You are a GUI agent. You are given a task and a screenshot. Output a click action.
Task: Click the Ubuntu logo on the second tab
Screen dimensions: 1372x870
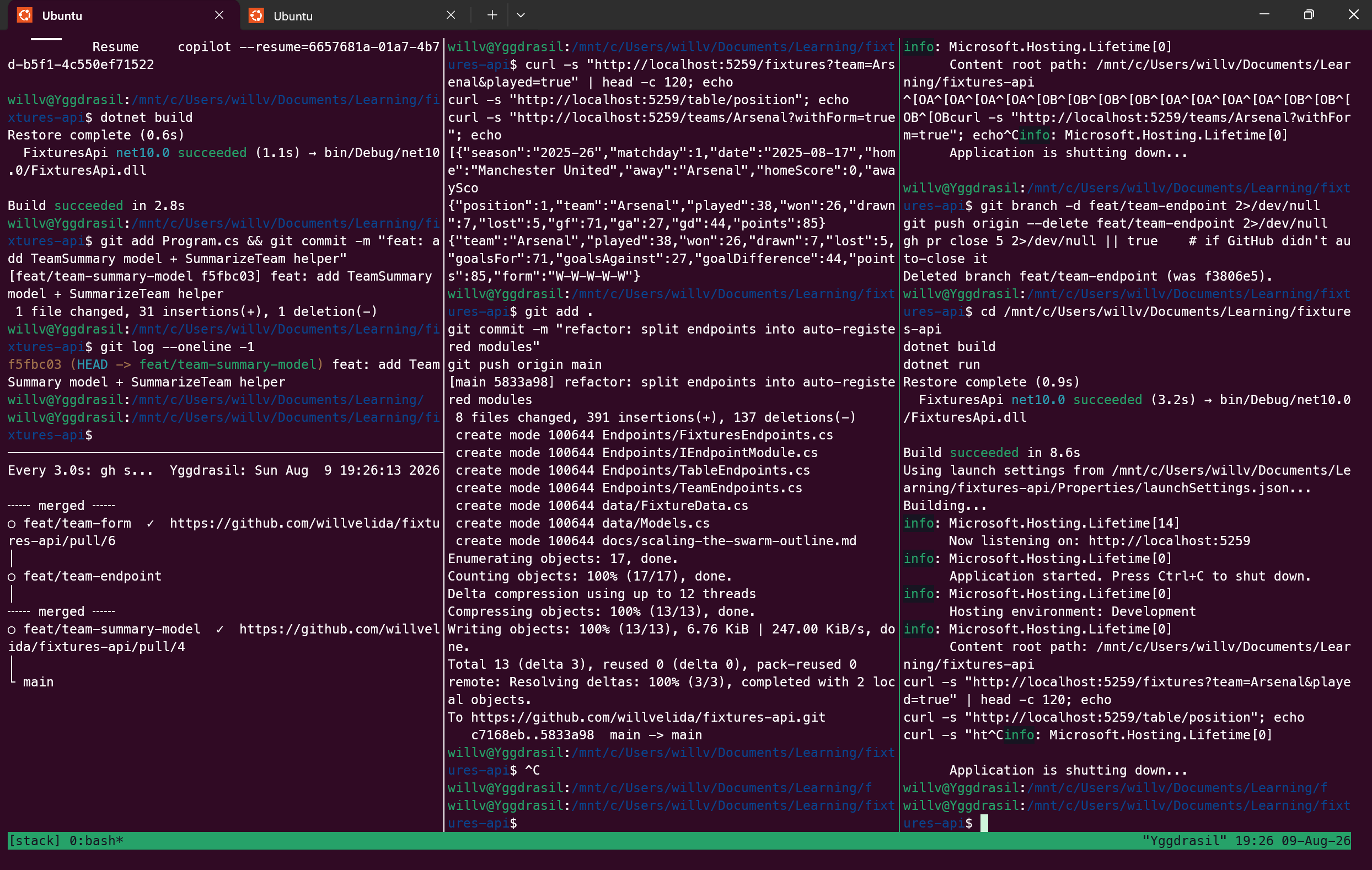tap(256, 15)
